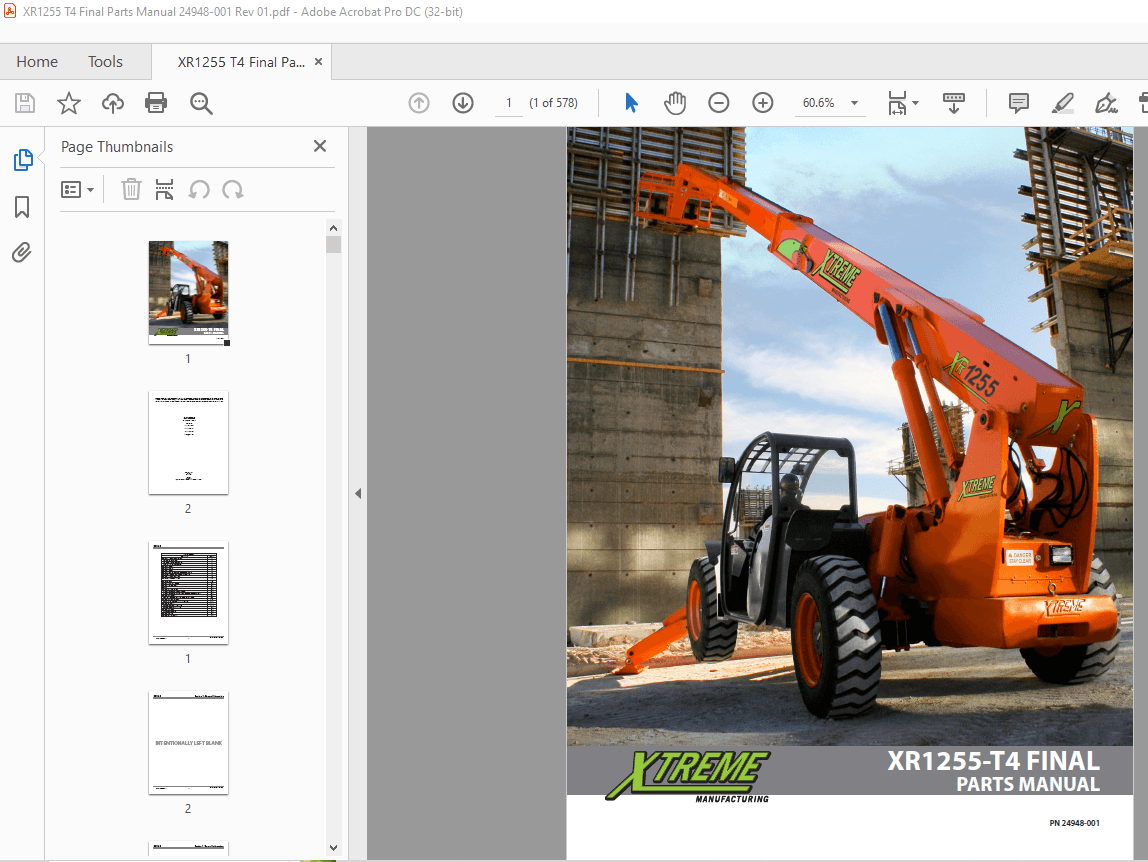Screen dimensions: 1148x862
Task: Open the Page Thumbnails panel icon
Action: point(22,159)
